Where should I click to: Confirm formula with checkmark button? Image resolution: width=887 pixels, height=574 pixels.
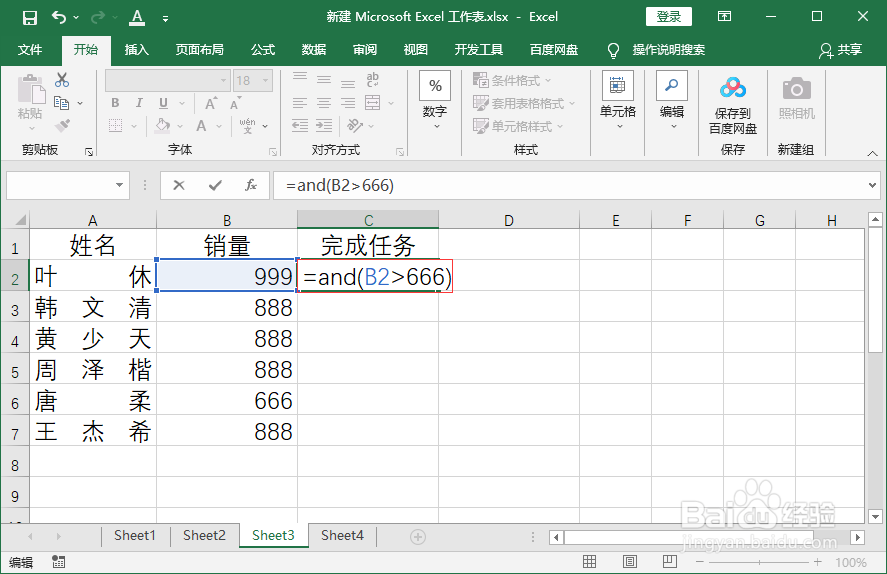click(215, 185)
